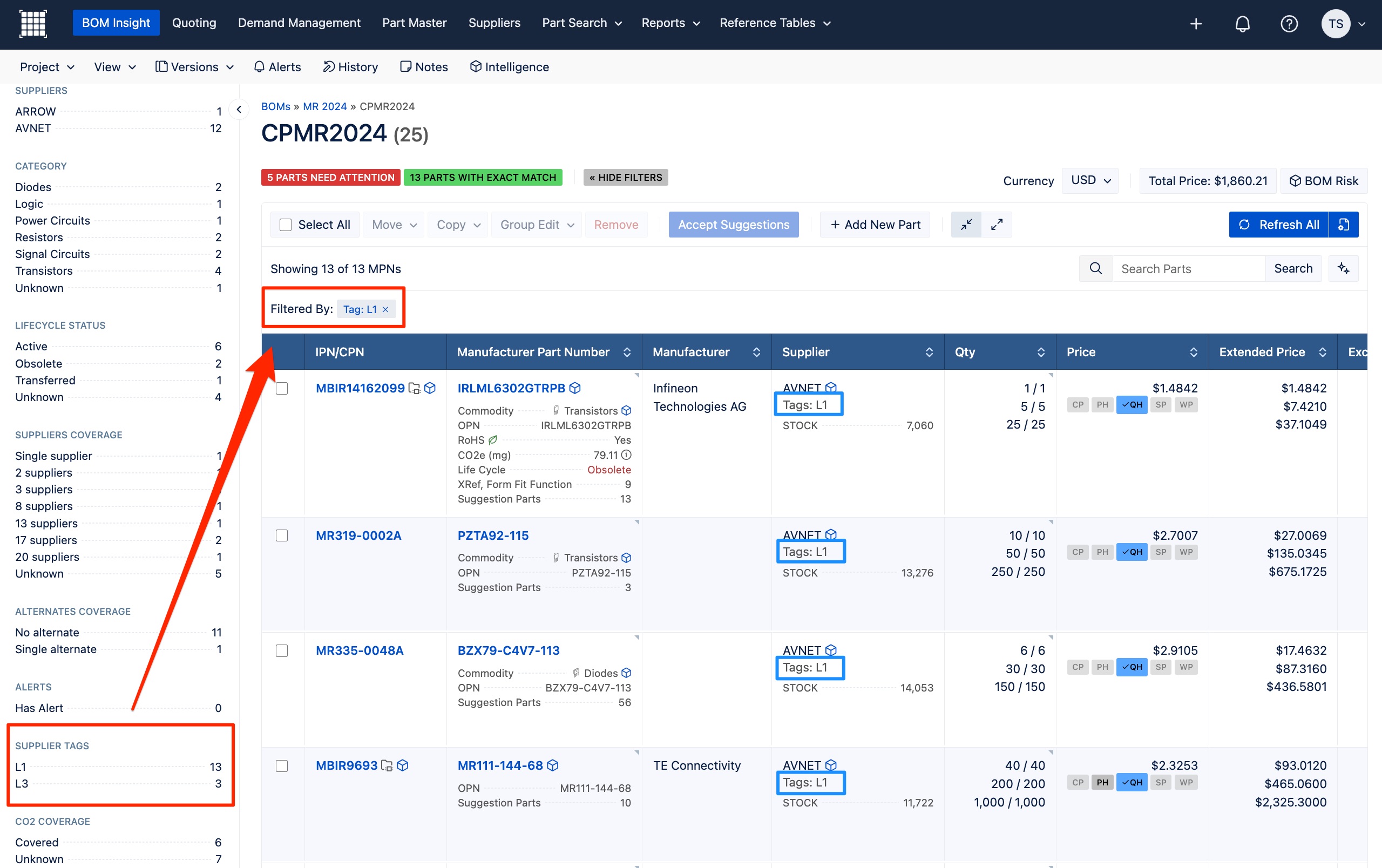Open the Move dropdown
This screenshot has height=868, width=1382.
click(394, 225)
